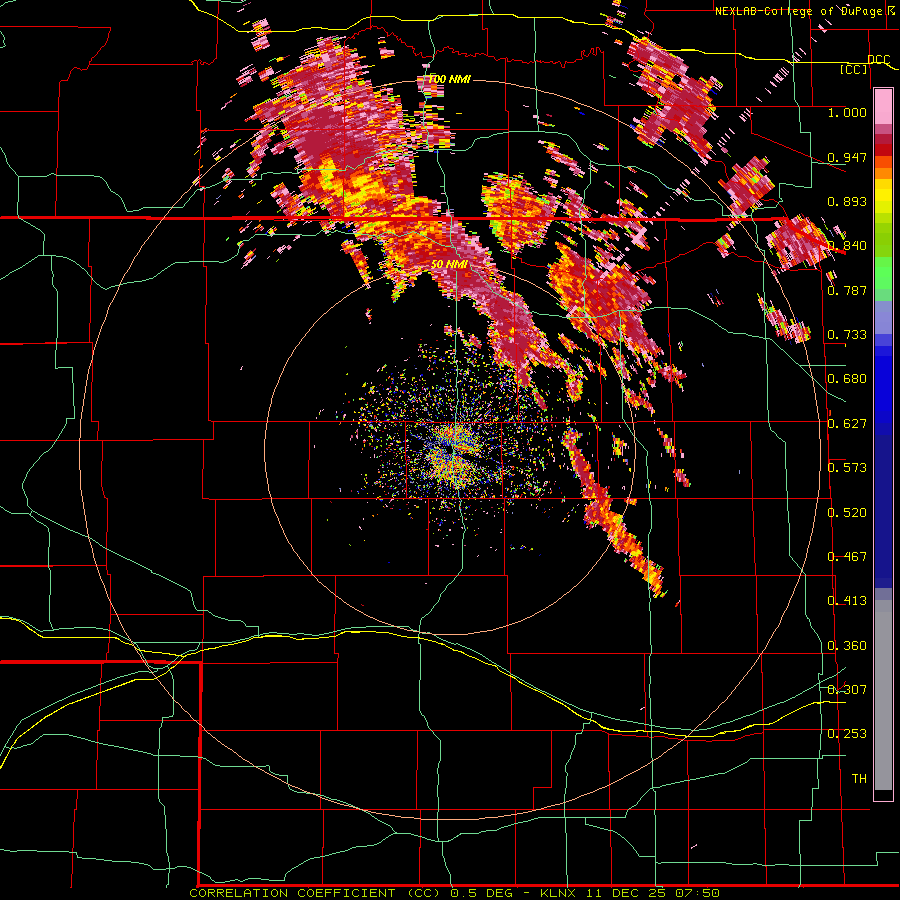Select the 0.467 legend value
The width and height of the screenshot is (900, 900).
click(847, 557)
